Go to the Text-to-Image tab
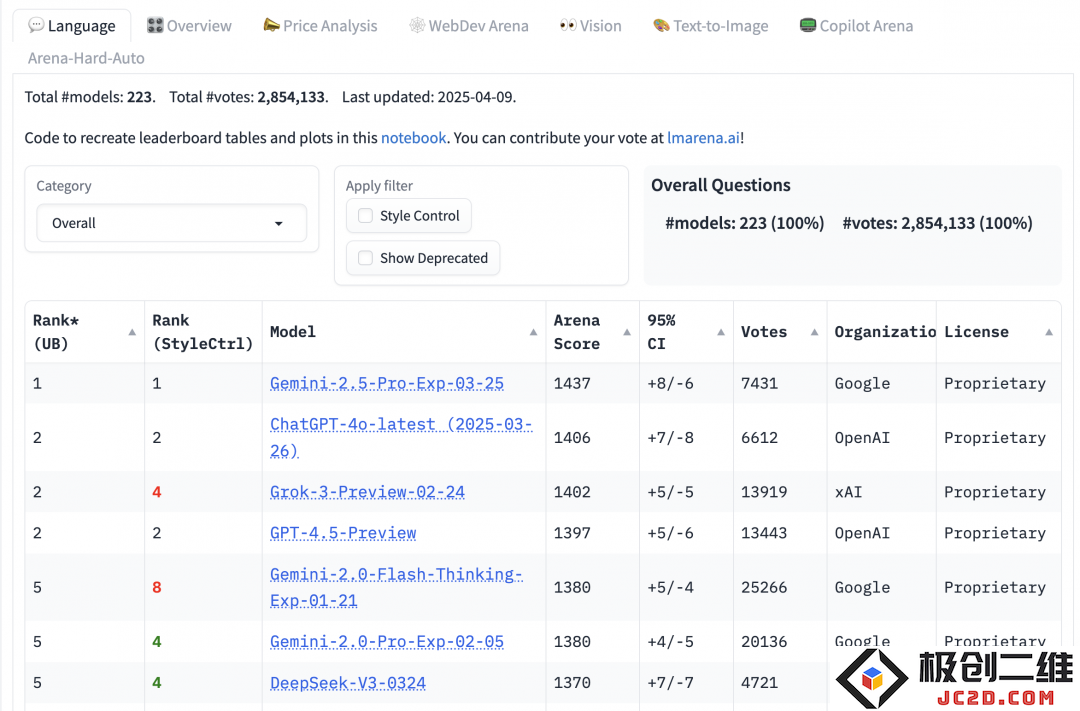The image size is (1080, 711). (711, 26)
